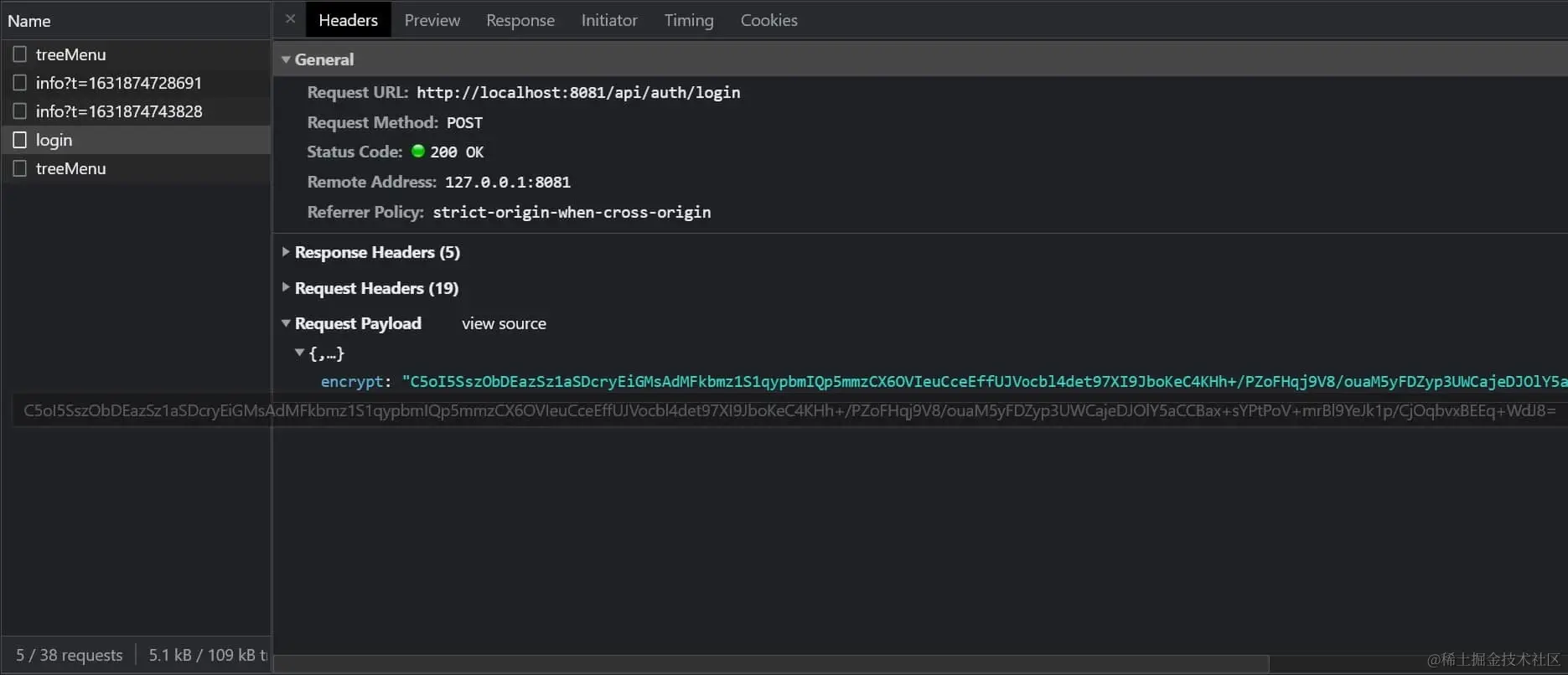This screenshot has height=675, width=1568.
Task: Open the Cookies tab
Action: [x=768, y=20]
